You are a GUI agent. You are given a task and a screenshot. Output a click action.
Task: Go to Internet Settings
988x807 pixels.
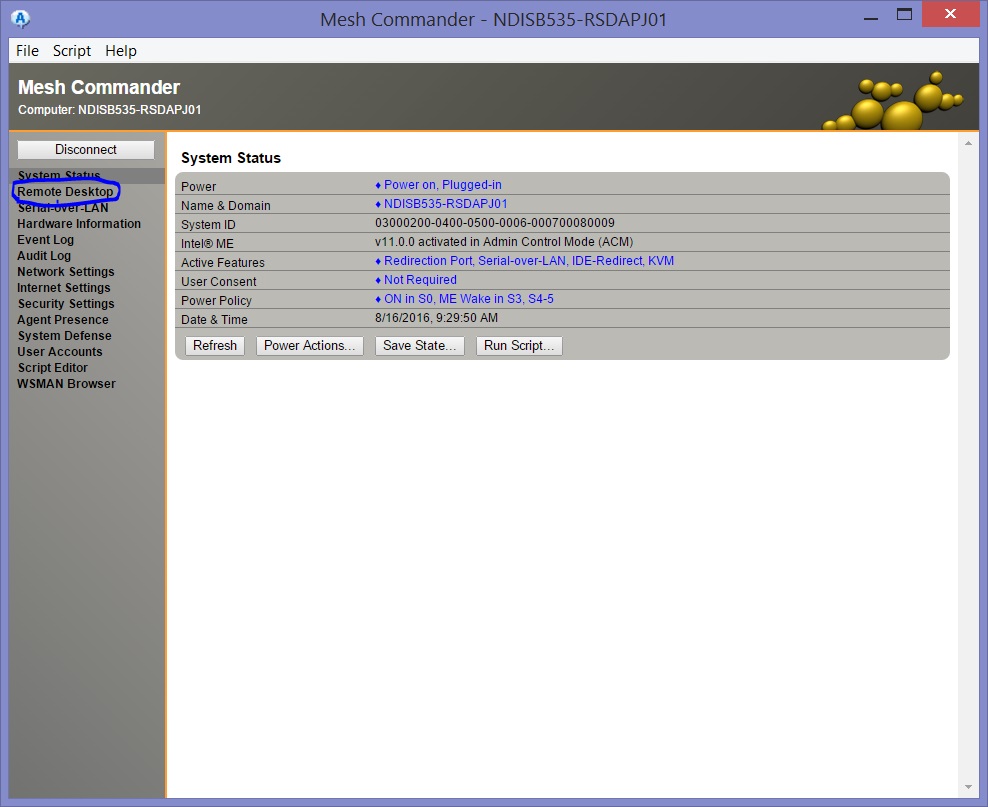pyautogui.click(x=64, y=288)
